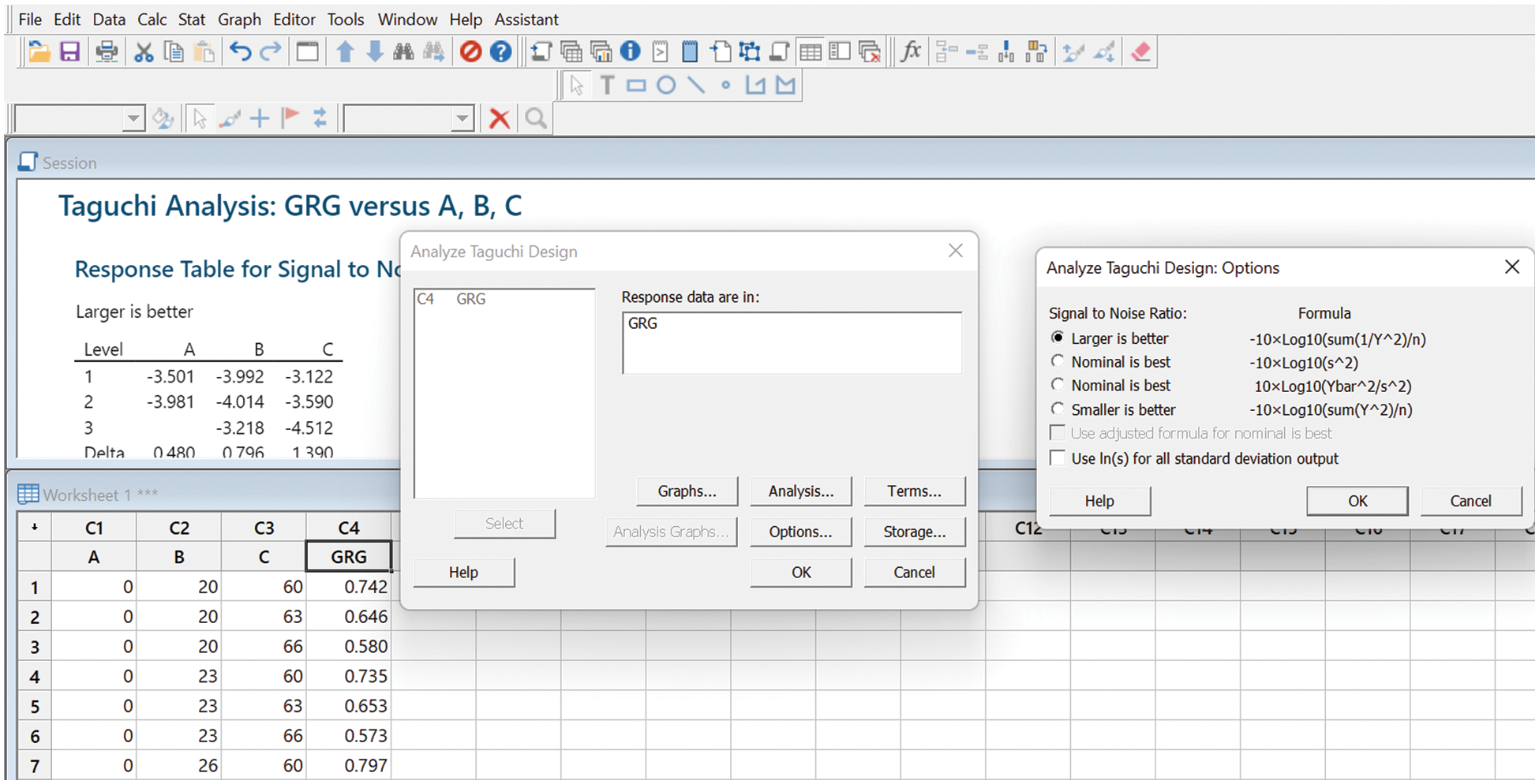
Task: Open the fx formula icon
Action: (x=912, y=52)
